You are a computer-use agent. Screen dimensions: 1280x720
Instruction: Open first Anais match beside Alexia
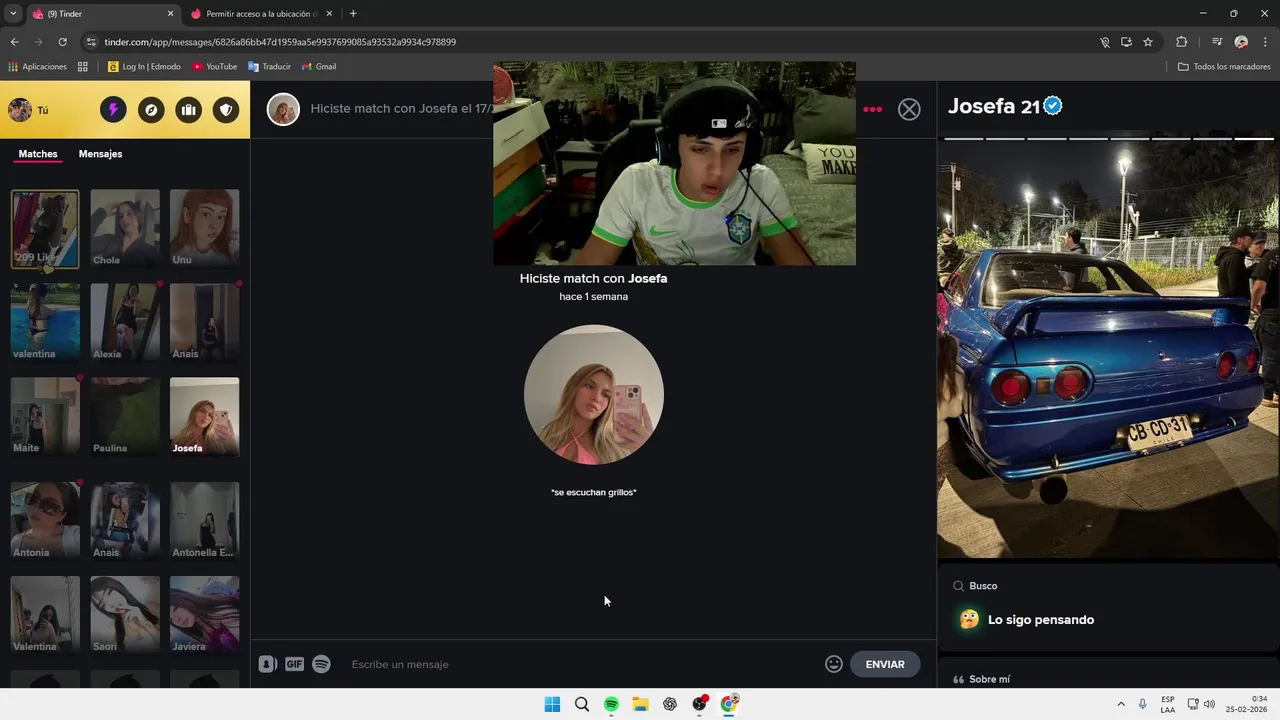click(204, 322)
